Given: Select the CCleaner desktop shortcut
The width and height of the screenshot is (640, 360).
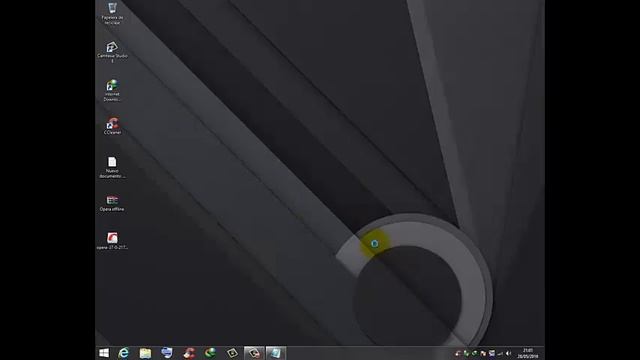Looking at the screenshot, I should (112, 126).
